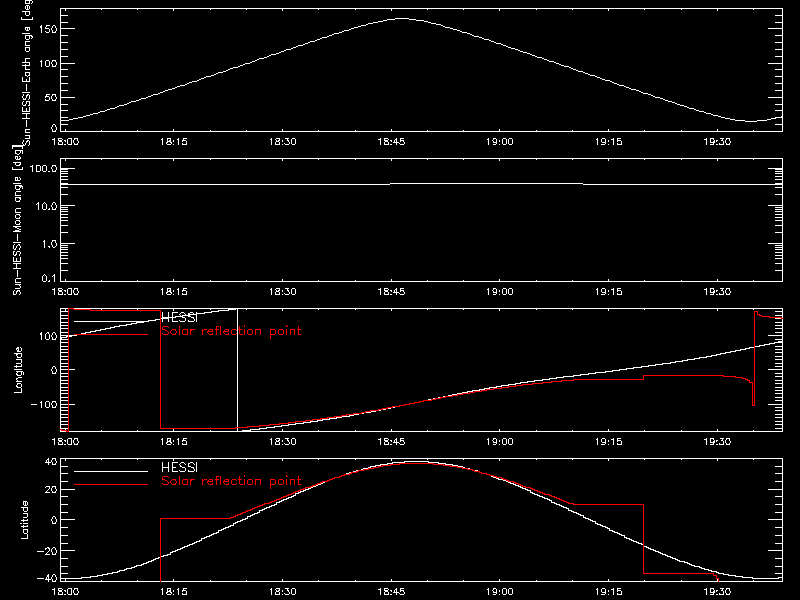The image size is (800, 600).
Task: Click red legend line sample in Longitude plot
Action: (x=111, y=334)
